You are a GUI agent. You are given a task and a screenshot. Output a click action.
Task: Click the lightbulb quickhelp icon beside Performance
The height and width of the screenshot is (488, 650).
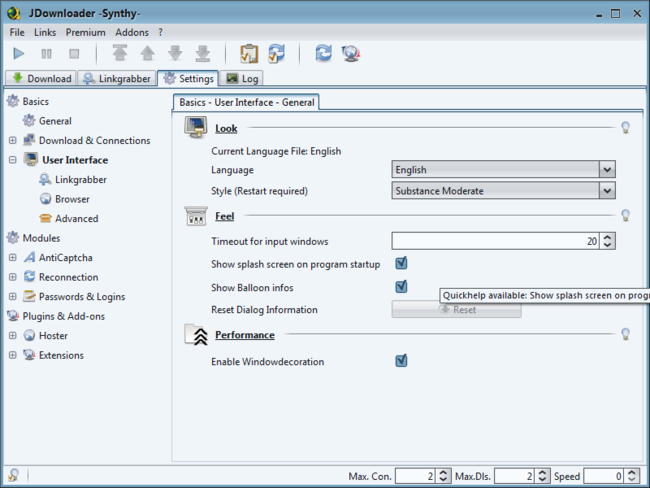[626, 334]
